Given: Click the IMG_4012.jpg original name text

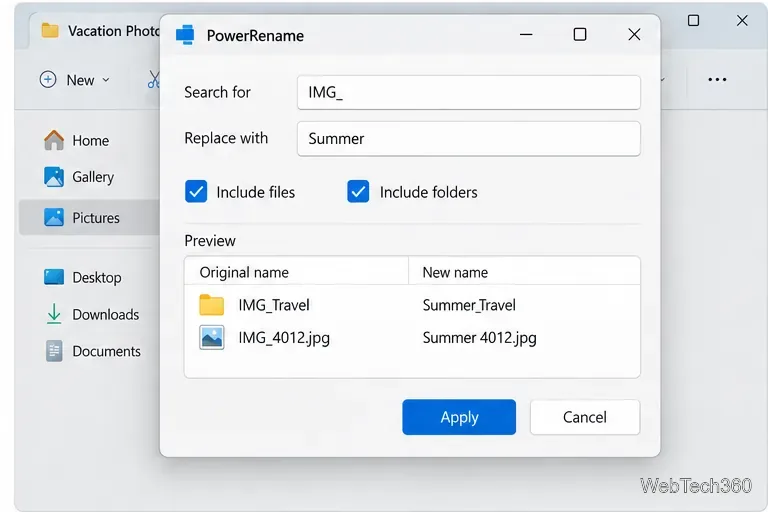Looking at the screenshot, I should (284, 338).
